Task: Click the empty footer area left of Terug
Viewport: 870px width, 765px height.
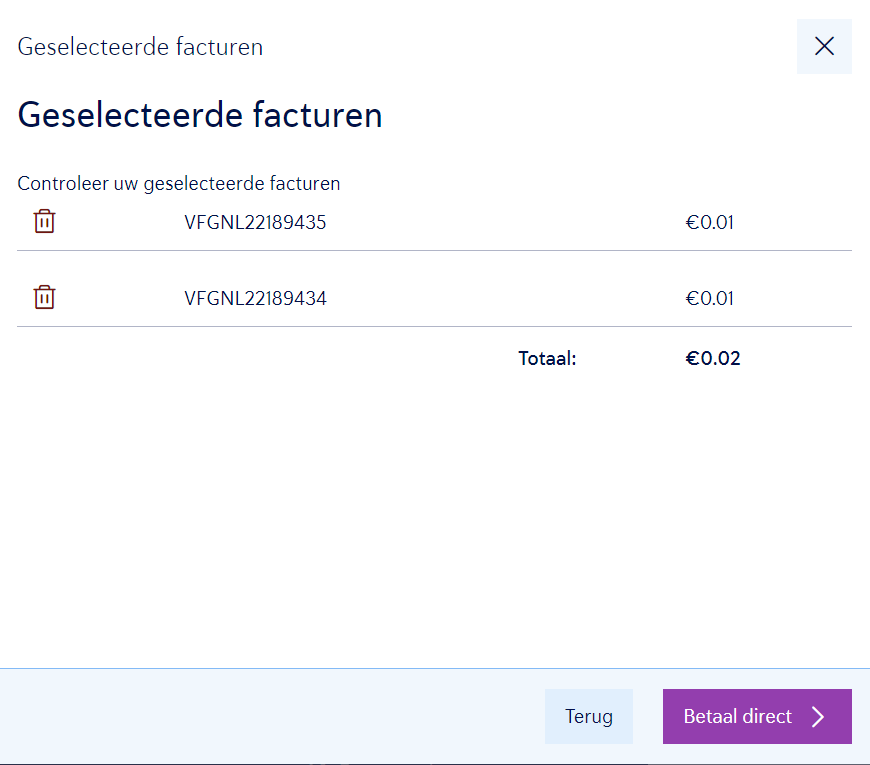Action: coord(270,716)
